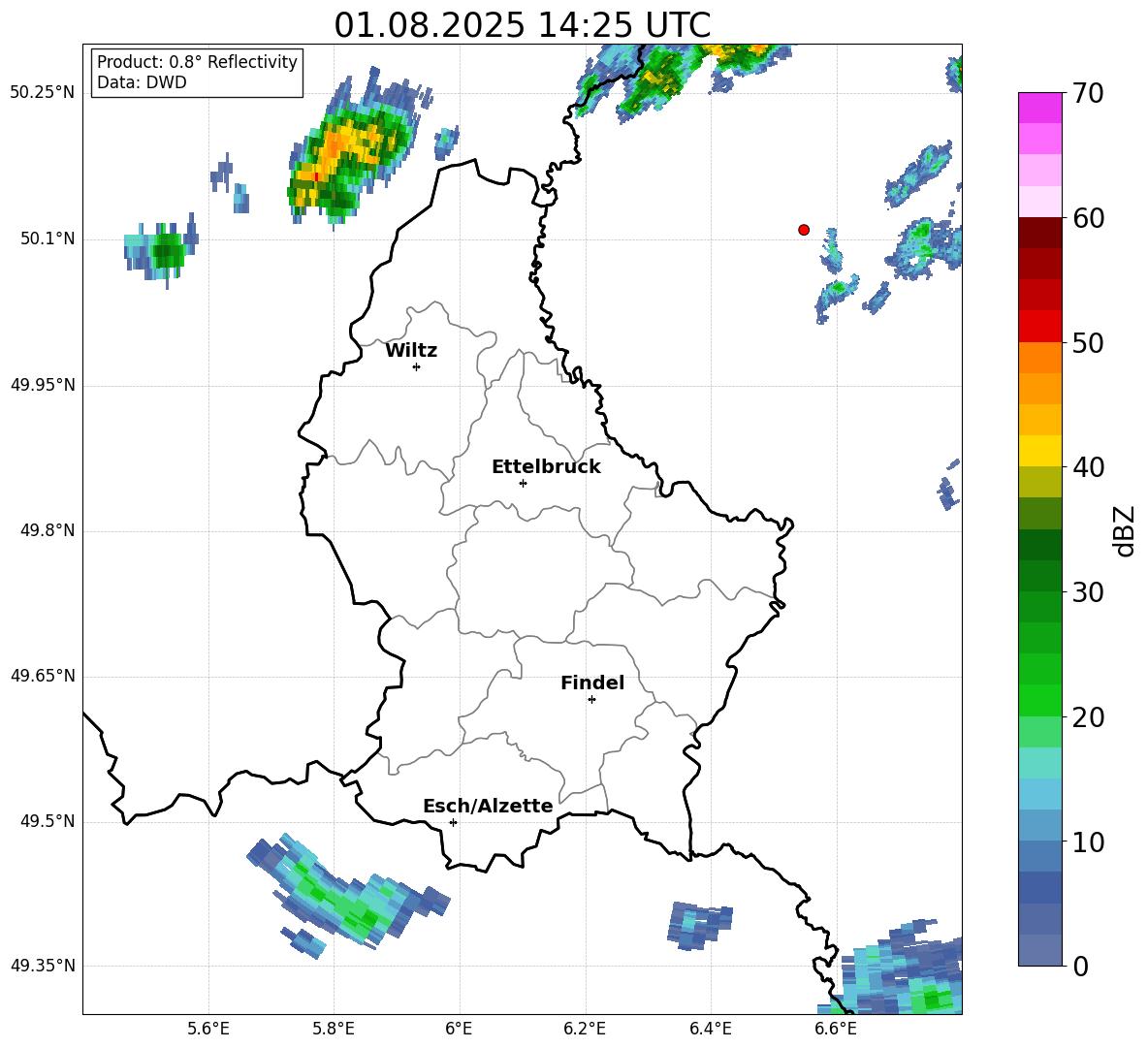Click the Product 0.8° Reflectivity info box

pos(197,73)
